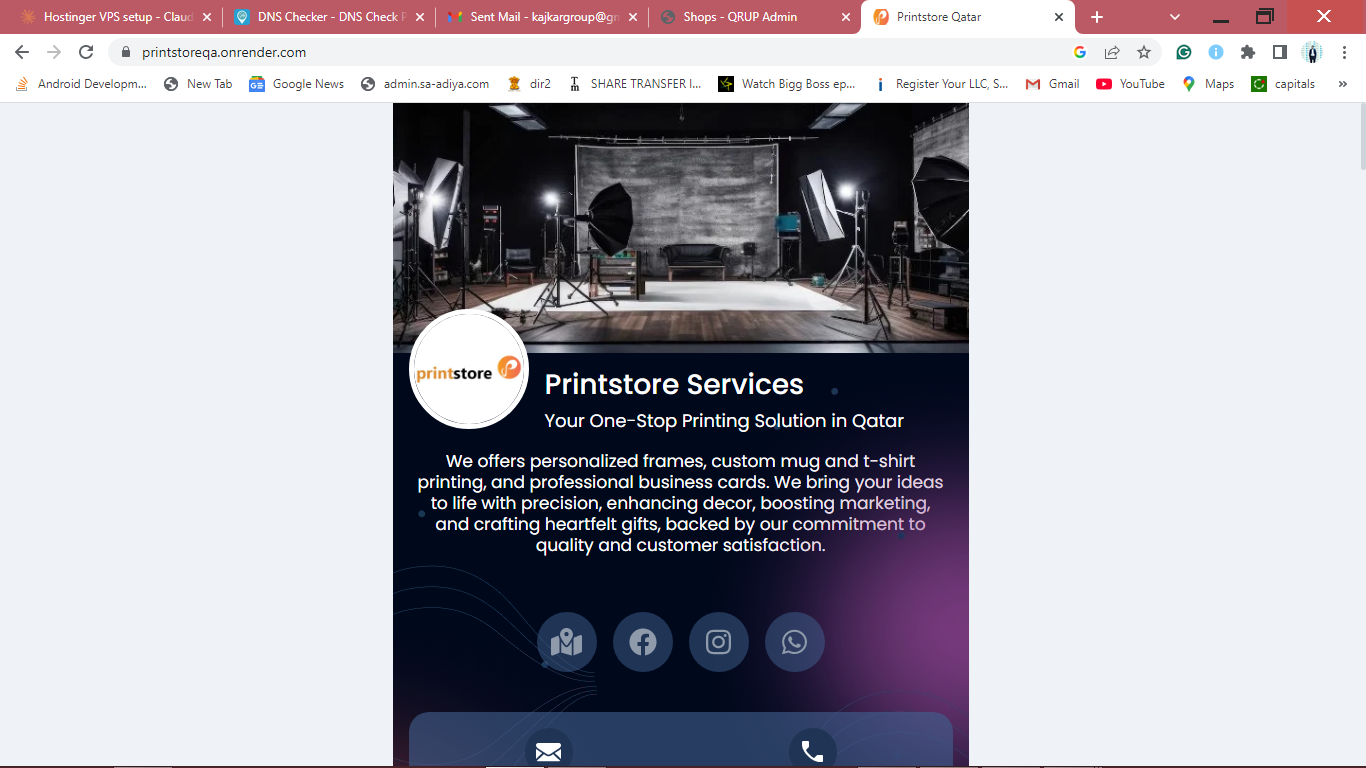Open the admin.sa-adiya.com bookmark
The image size is (1366, 768).
(425, 84)
